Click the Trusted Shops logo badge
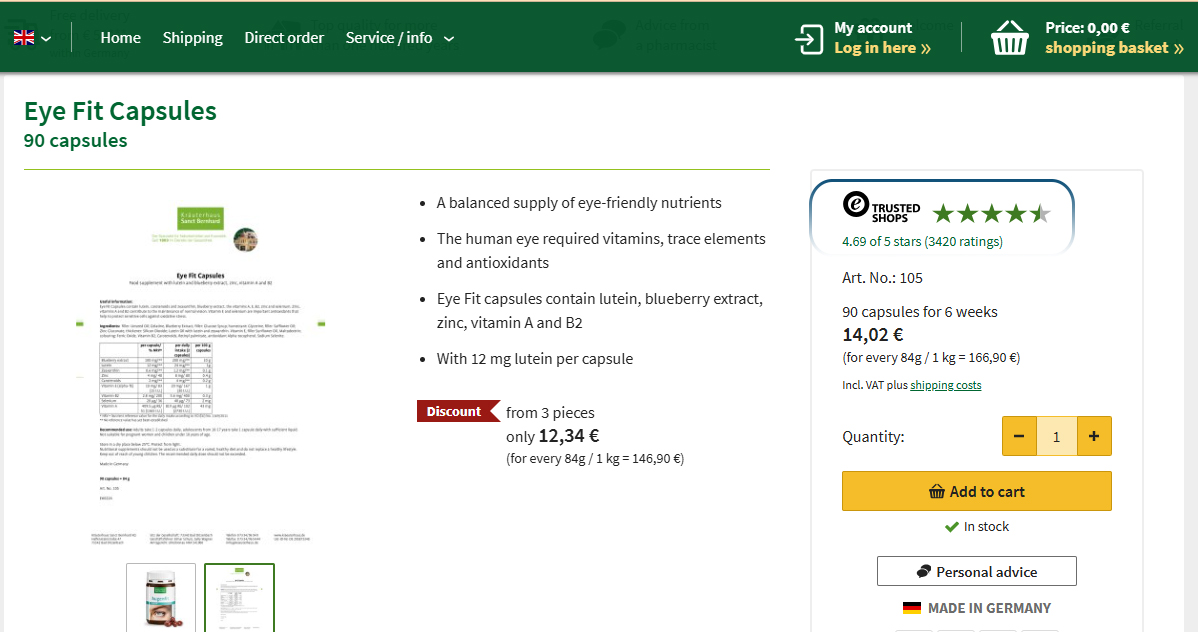The height and width of the screenshot is (632, 1198). [881, 206]
